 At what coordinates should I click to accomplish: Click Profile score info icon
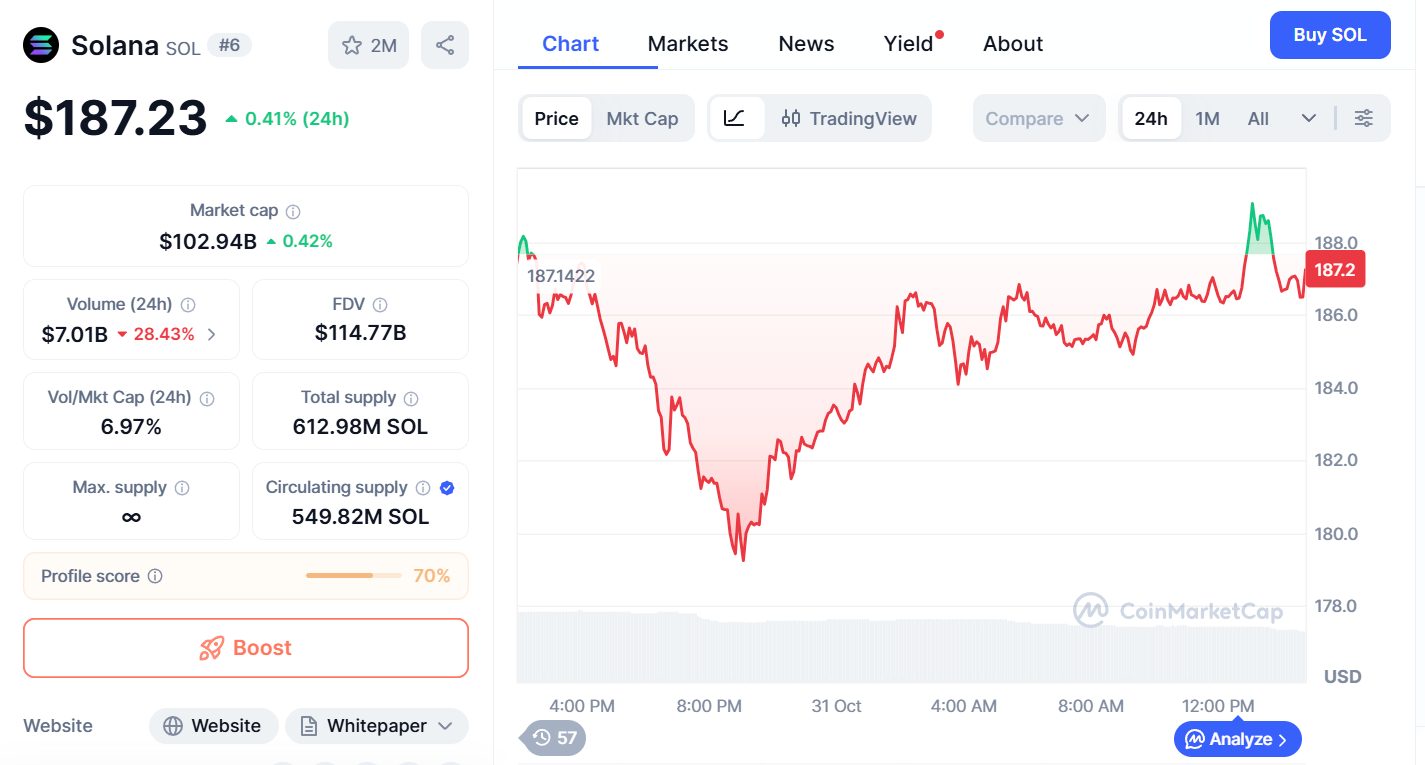(x=155, y=576)
